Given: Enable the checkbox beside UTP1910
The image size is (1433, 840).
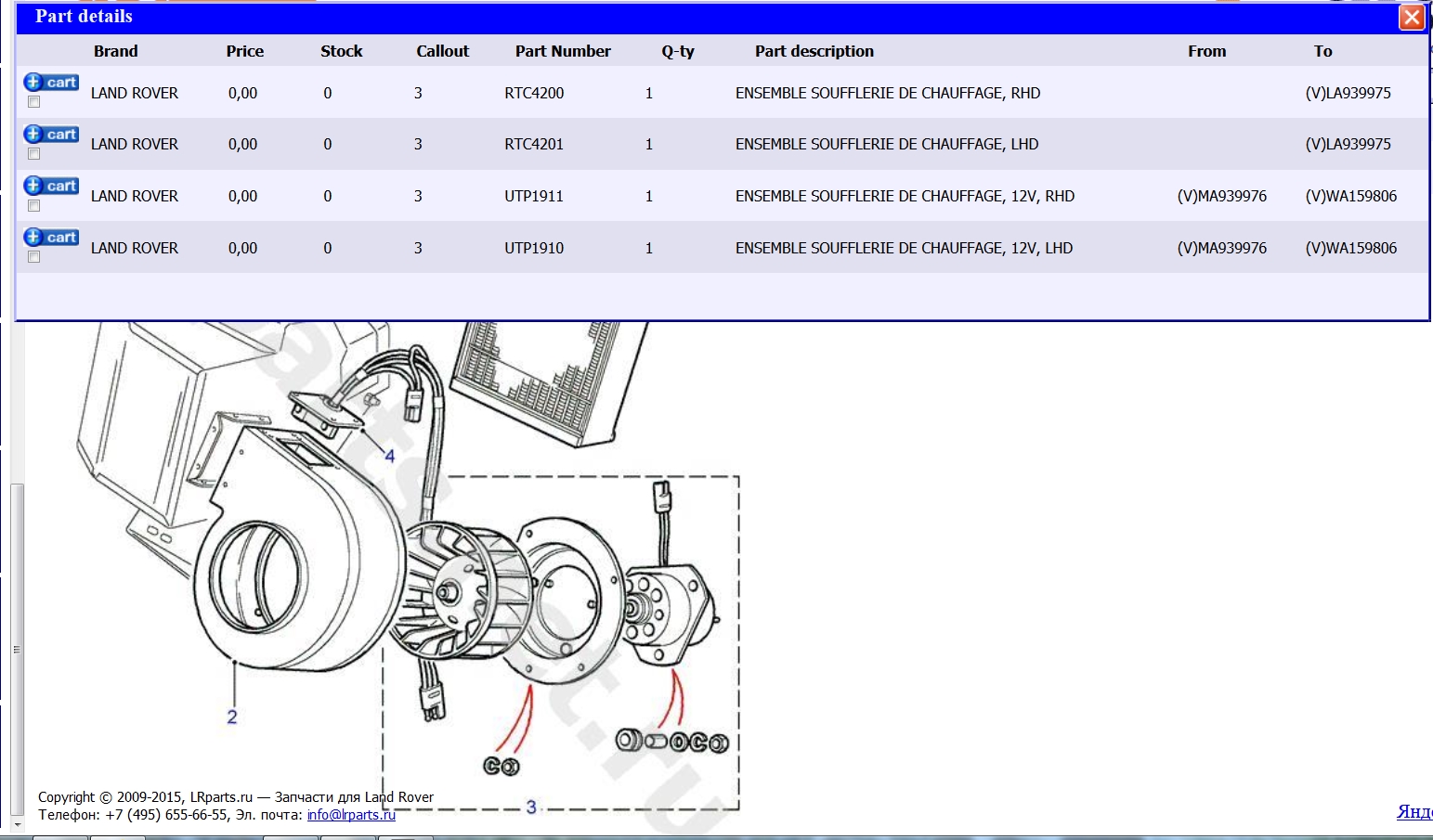Looking at the screenshot, I should 34,257.
